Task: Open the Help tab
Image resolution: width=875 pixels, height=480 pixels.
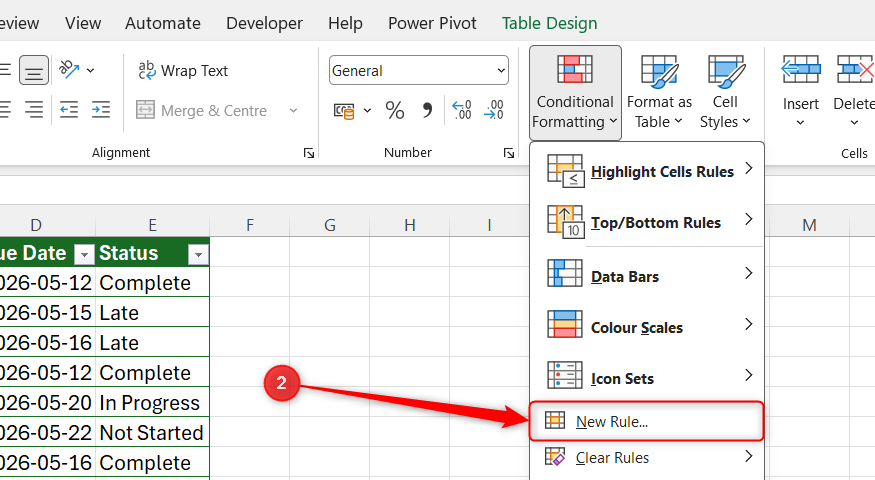Action: click(345, 23)
